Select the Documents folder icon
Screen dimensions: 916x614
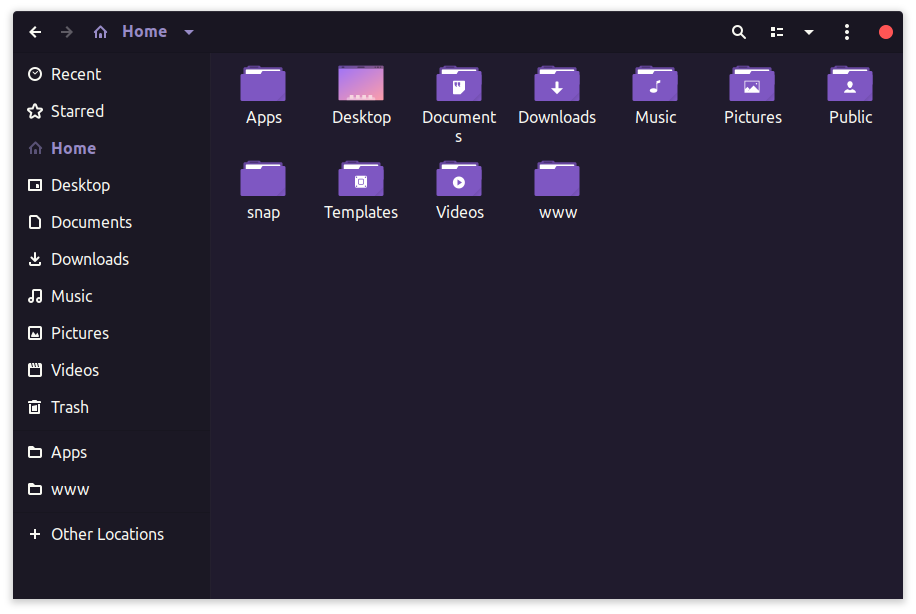pos(459,84)
